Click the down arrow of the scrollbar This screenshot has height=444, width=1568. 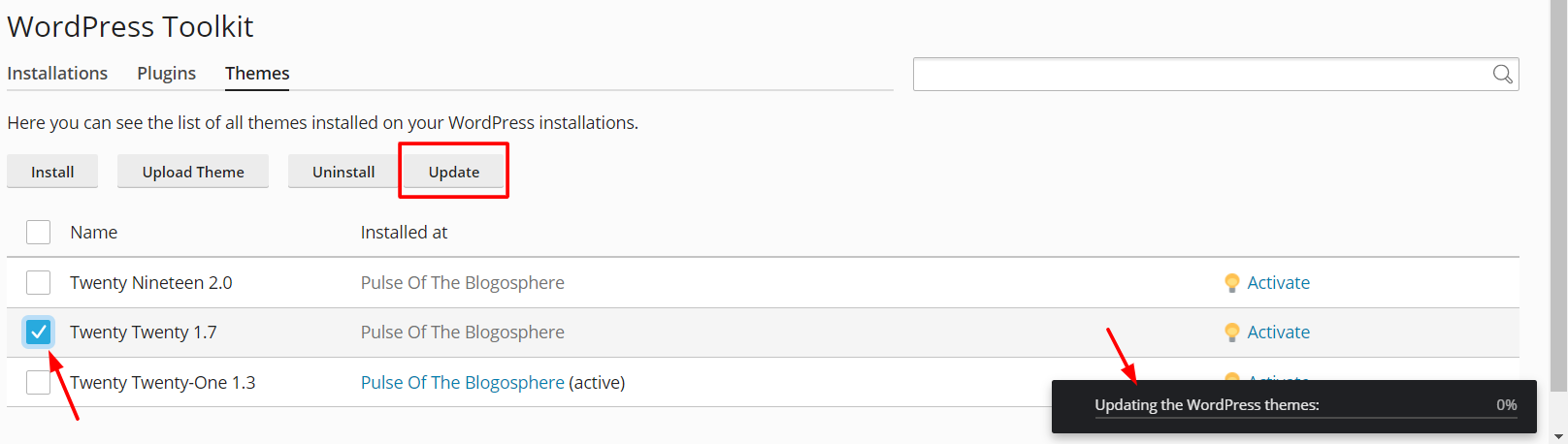1558,435
